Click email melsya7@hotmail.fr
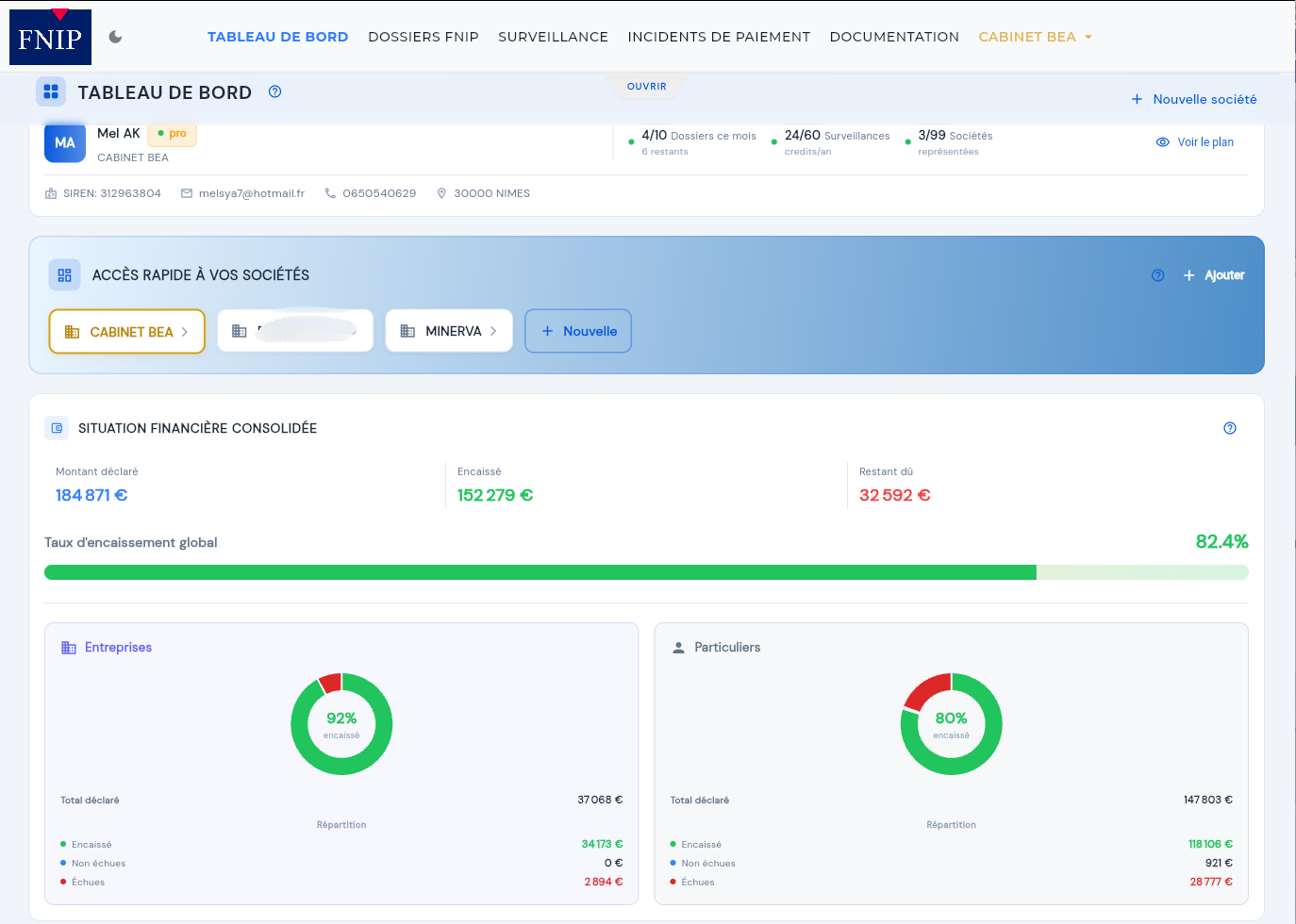Image resolution: width=1296 pixels, height=924 pixels. click(x=252, y=193)
